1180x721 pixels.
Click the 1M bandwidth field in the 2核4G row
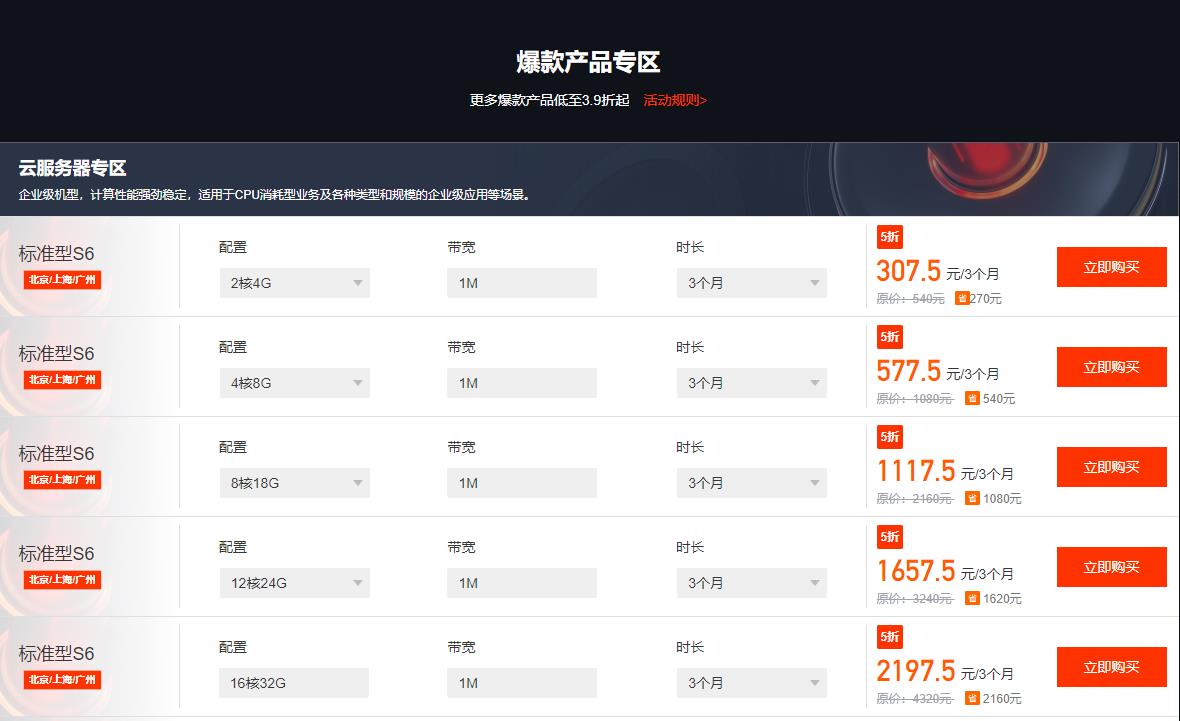pyautogui.click(x=522, y=283)
